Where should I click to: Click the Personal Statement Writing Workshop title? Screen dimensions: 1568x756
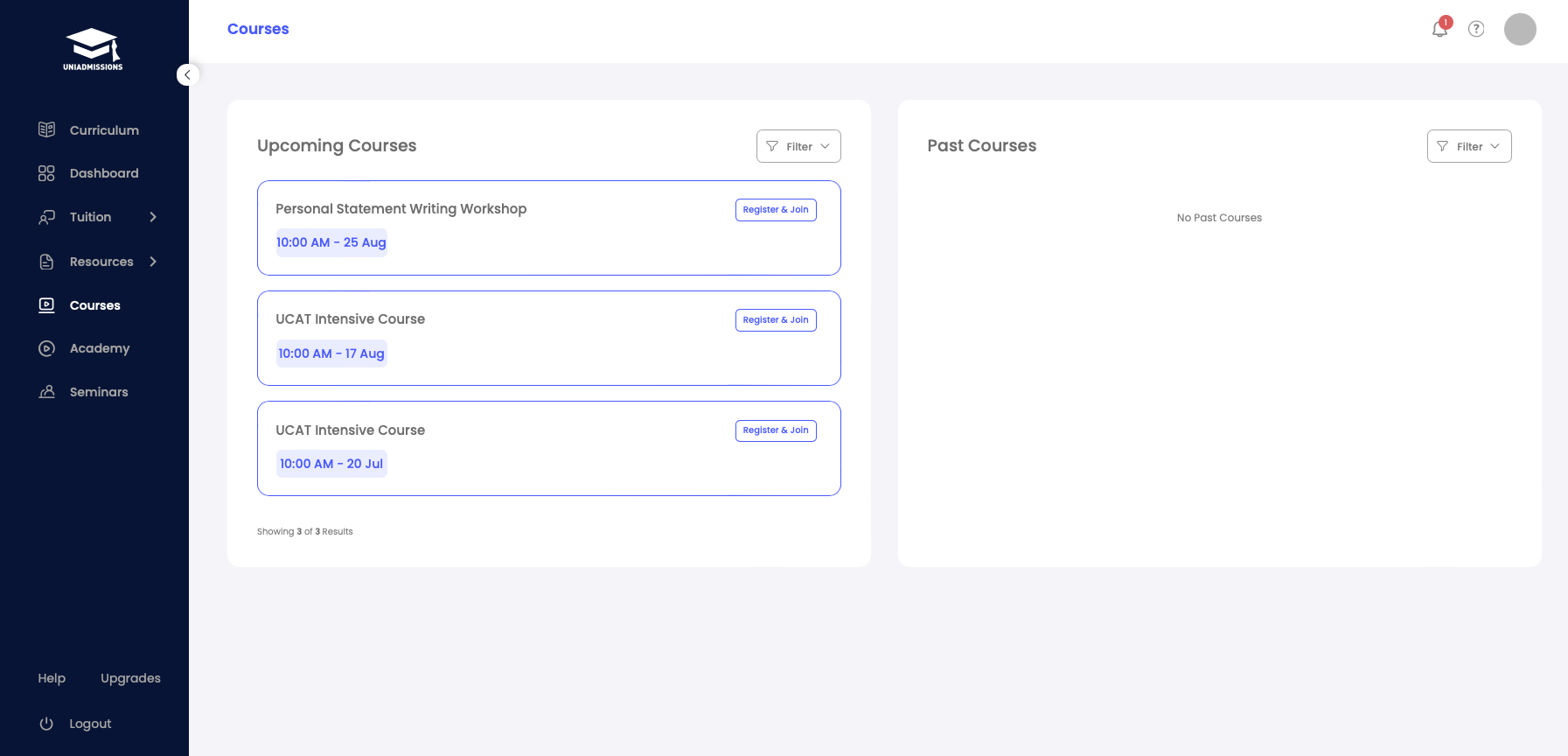401,209
